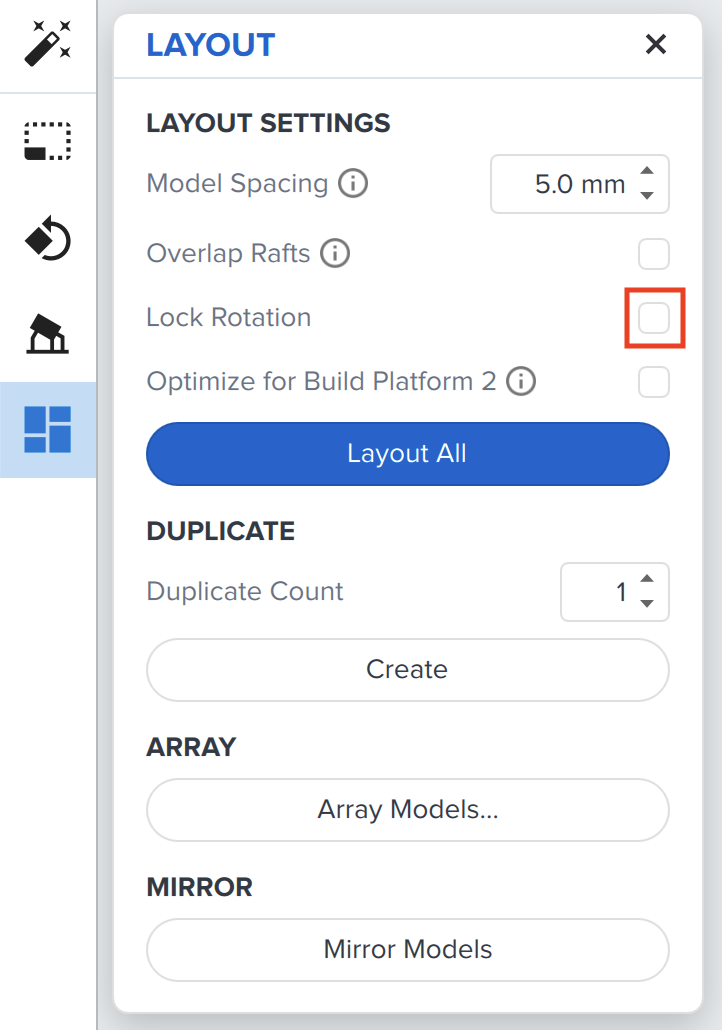This screenshot has width=722, height=1030.
Task: Open the Size tool in the sidebar
Action: pos(47,140)
